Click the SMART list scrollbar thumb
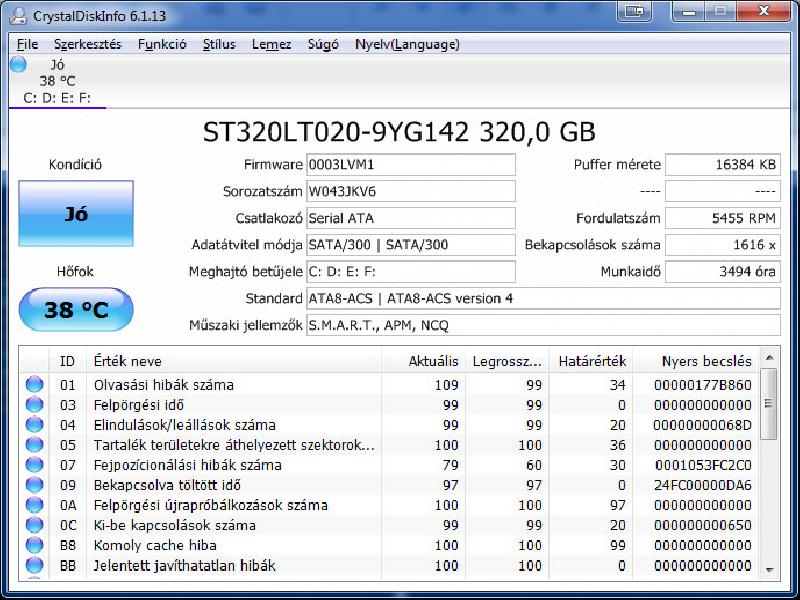 pos(769,404)
